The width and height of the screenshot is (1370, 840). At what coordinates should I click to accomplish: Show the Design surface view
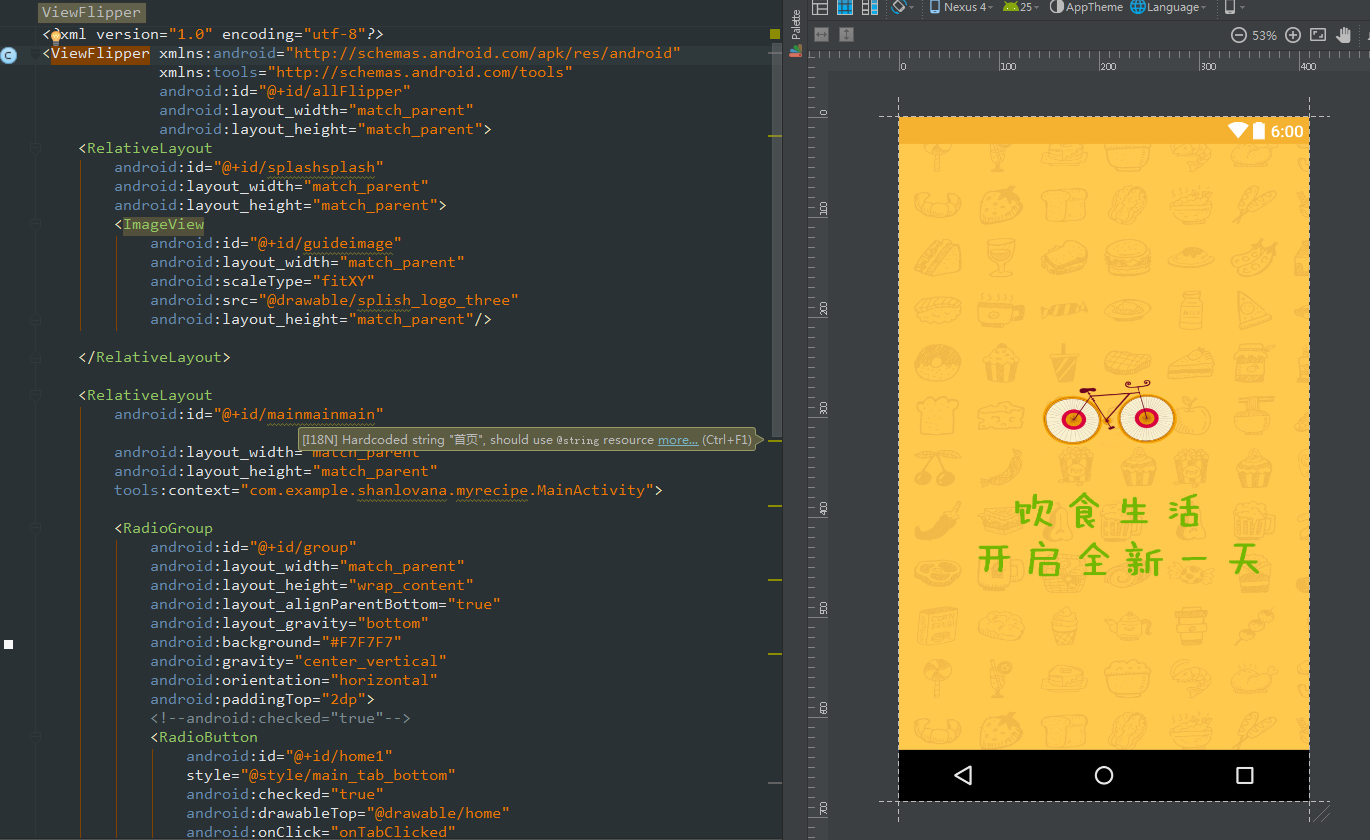820,7
